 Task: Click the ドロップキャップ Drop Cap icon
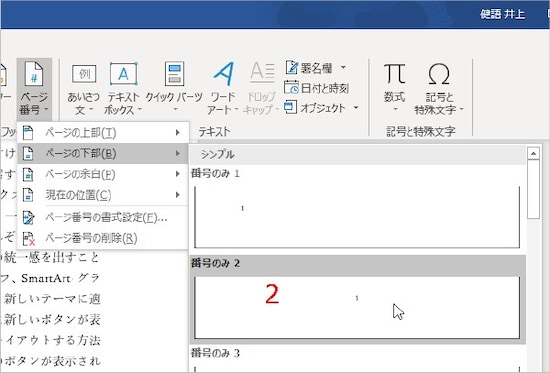click(x=262, y=73)
